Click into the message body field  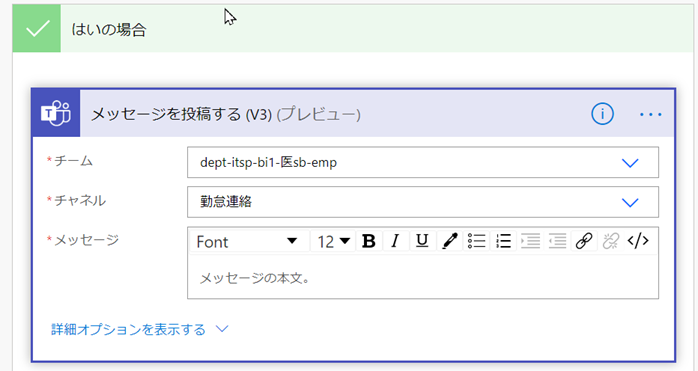point(423,277)
